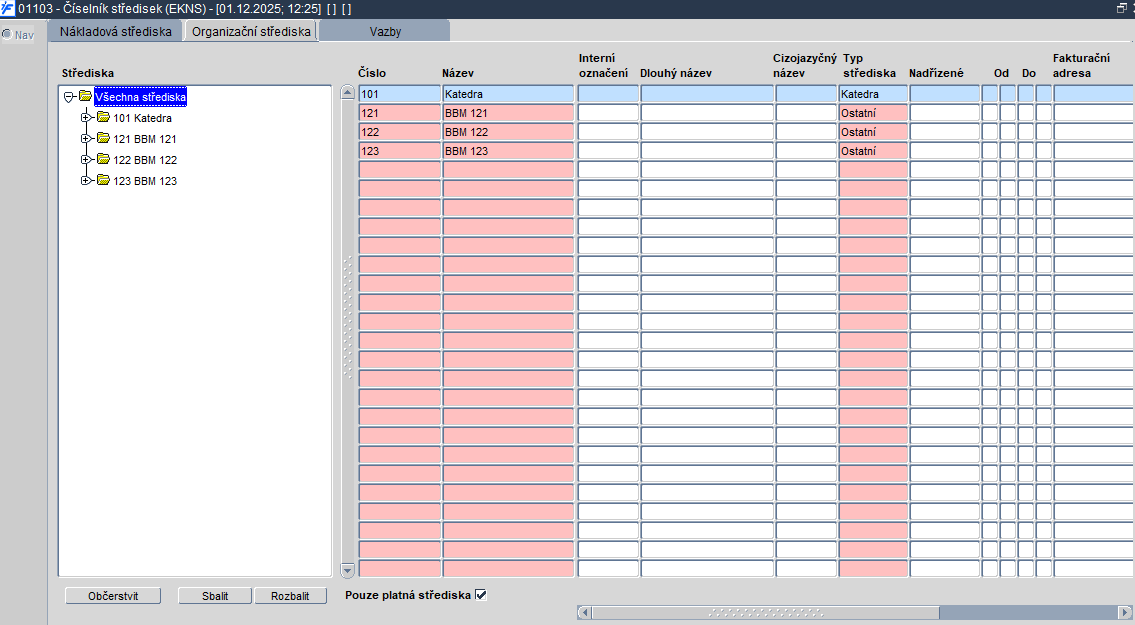
Task: Toggle the Pouze platná střediska checkbox
Action: pos(481,595)
